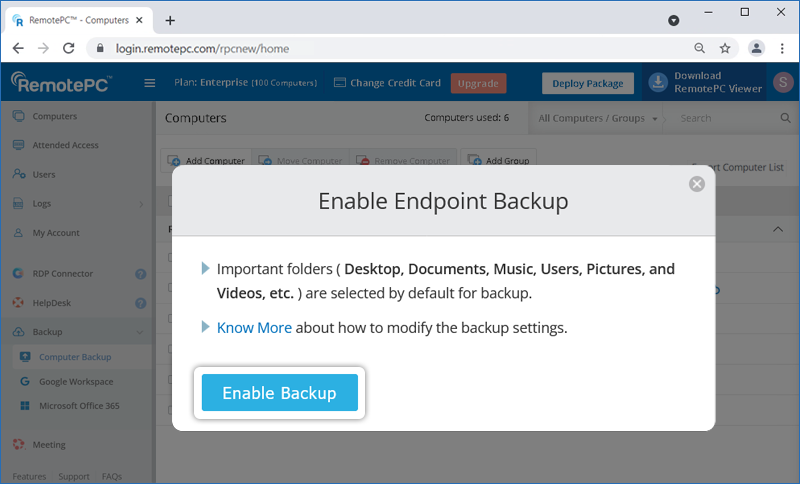Click the Deploy Package button

click(x=588, y=83)
